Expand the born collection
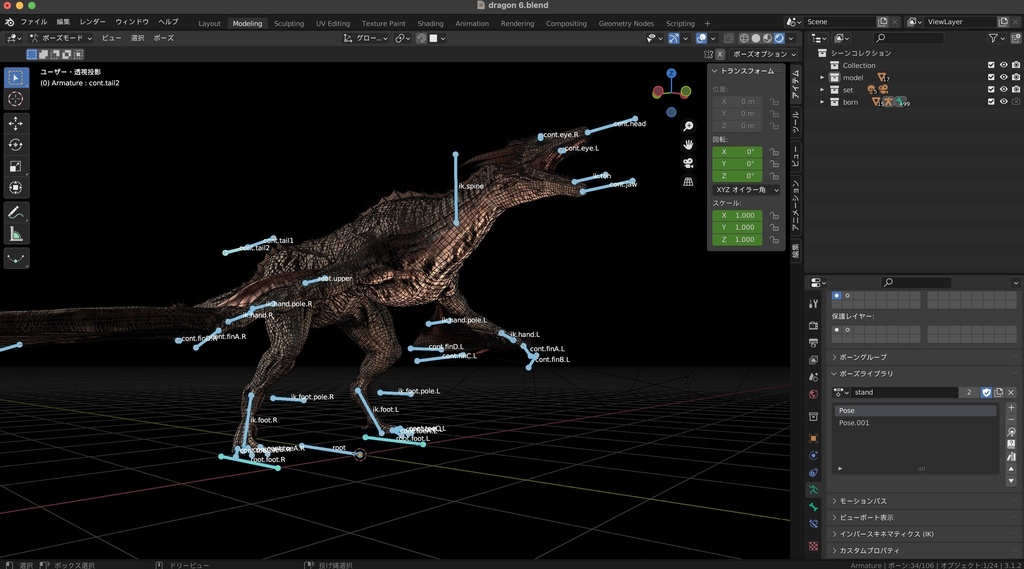 pyautogui.click(x=822, y=102)
